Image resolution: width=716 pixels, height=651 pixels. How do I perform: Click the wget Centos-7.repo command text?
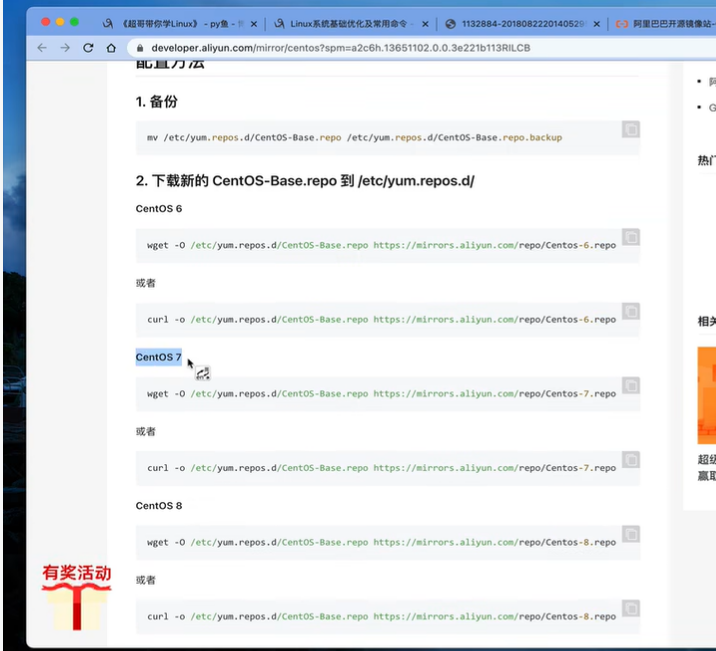tap(381, 394)
